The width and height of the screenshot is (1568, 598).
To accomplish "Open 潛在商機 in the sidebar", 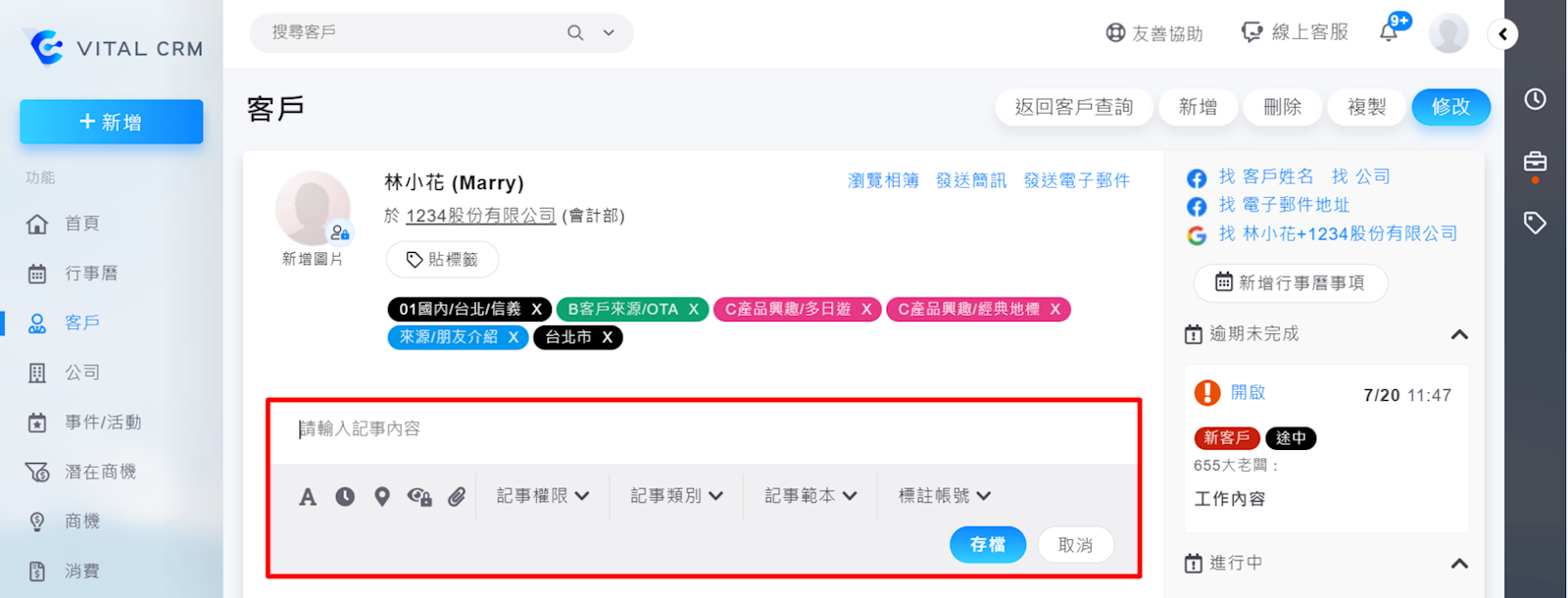I will pyautogui.click(x=100, y=473).
